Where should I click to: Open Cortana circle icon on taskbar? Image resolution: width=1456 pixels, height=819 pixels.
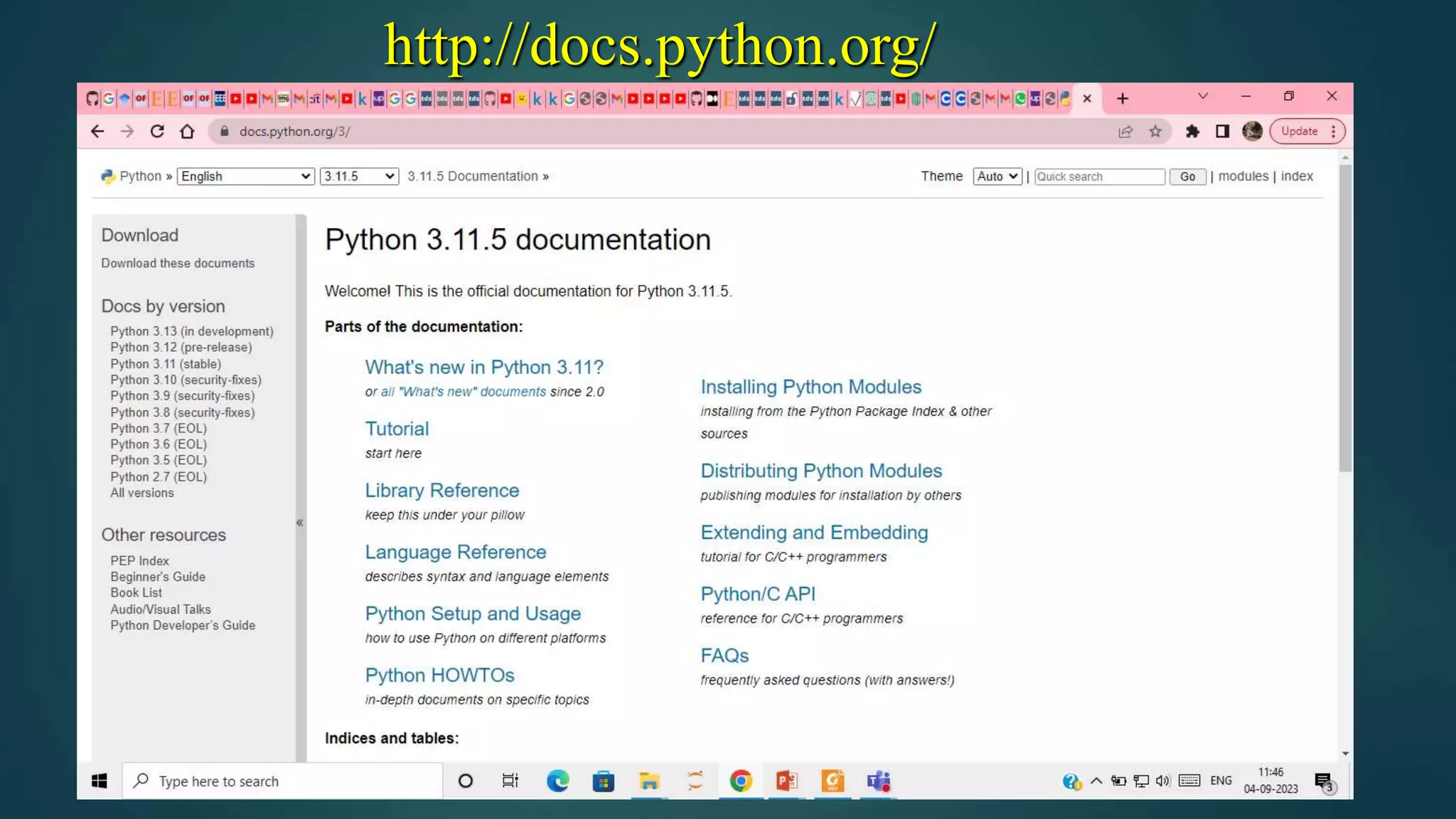[x=466, y=781]
